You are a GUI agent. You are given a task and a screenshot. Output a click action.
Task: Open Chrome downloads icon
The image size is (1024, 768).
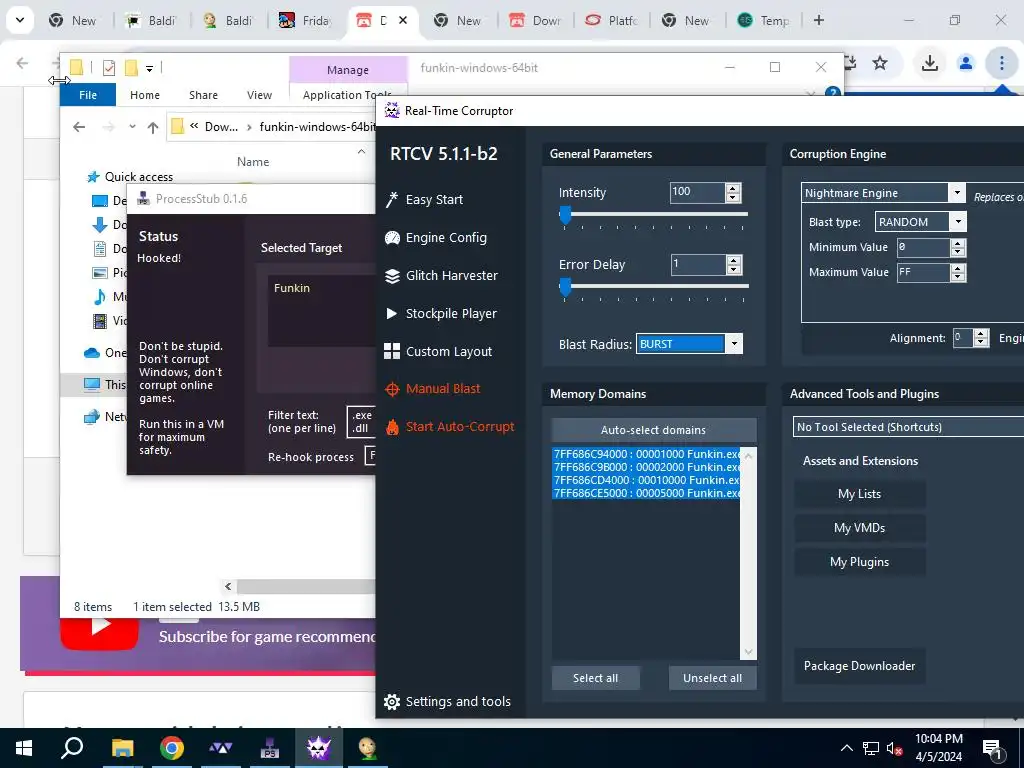(930, 63)
